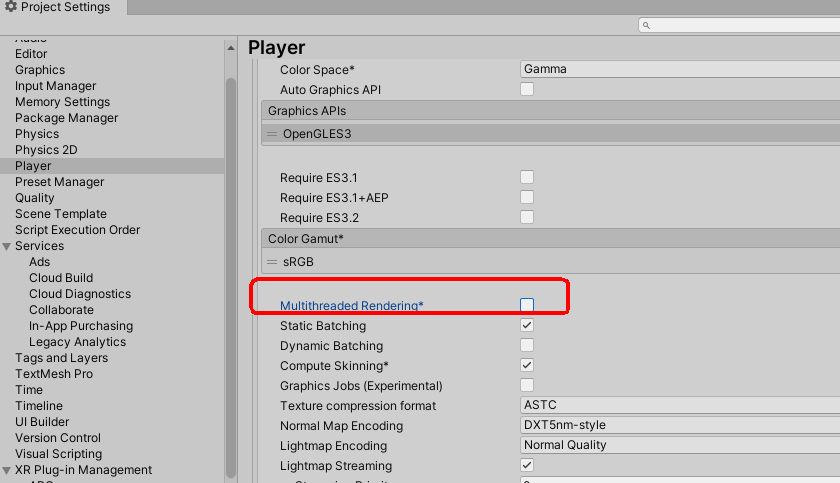840x483 pixels.
Task: Click the Color Gamut* list header
Action: click(551, 239)
